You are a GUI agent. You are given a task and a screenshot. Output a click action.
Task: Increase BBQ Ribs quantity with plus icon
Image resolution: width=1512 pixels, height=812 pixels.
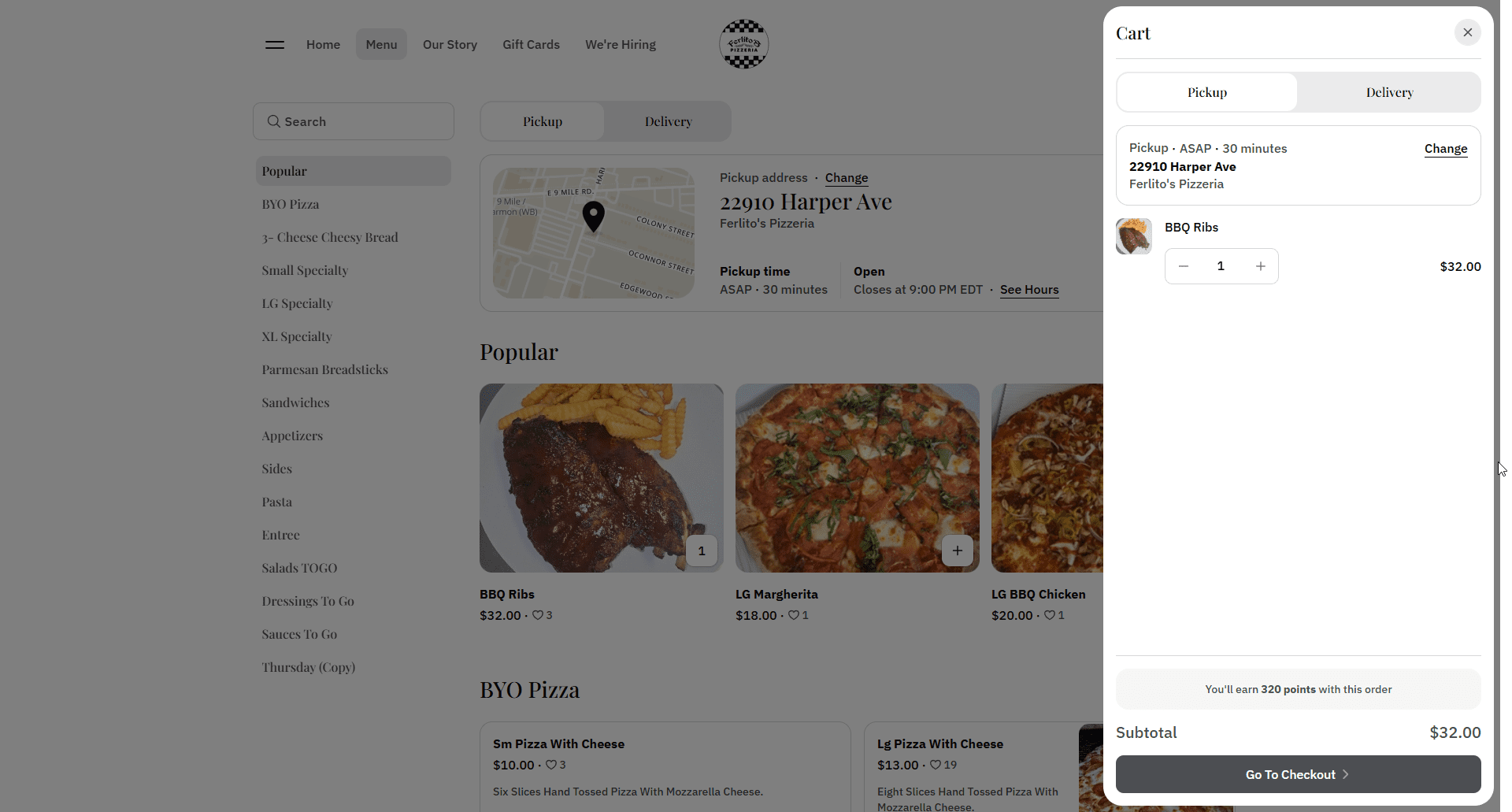(x=1260, y=266)
